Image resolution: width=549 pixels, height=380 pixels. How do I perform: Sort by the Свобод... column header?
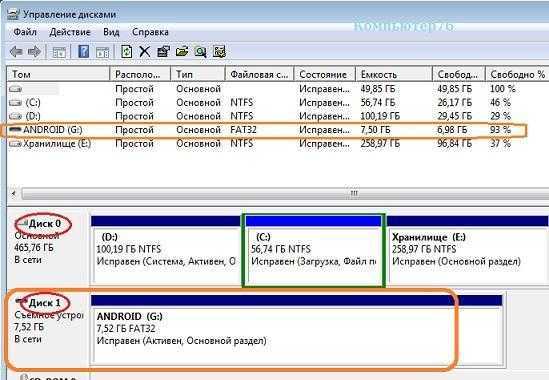click(x=459, y=74)
